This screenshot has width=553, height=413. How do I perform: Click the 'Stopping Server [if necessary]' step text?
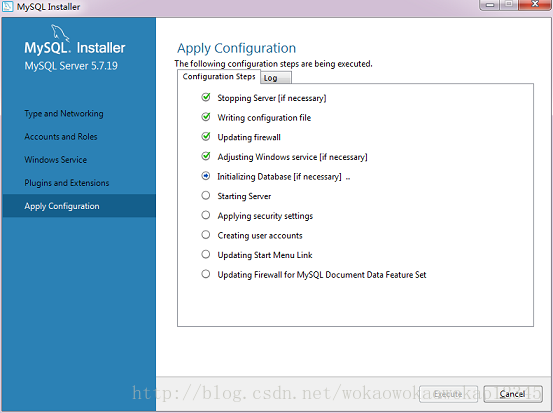click(272, 98)
